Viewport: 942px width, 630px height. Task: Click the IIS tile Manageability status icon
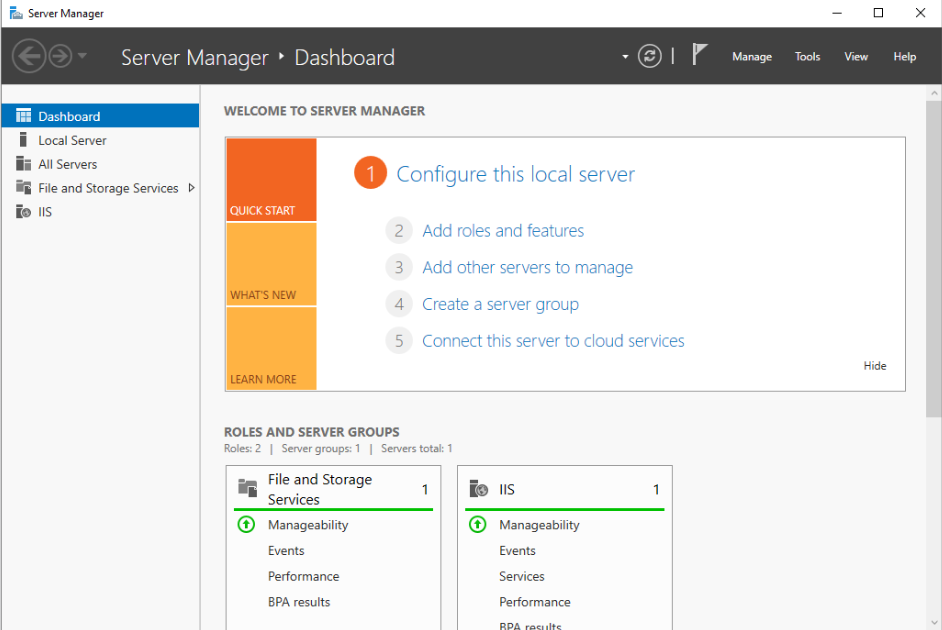click(x=478, y=524)
